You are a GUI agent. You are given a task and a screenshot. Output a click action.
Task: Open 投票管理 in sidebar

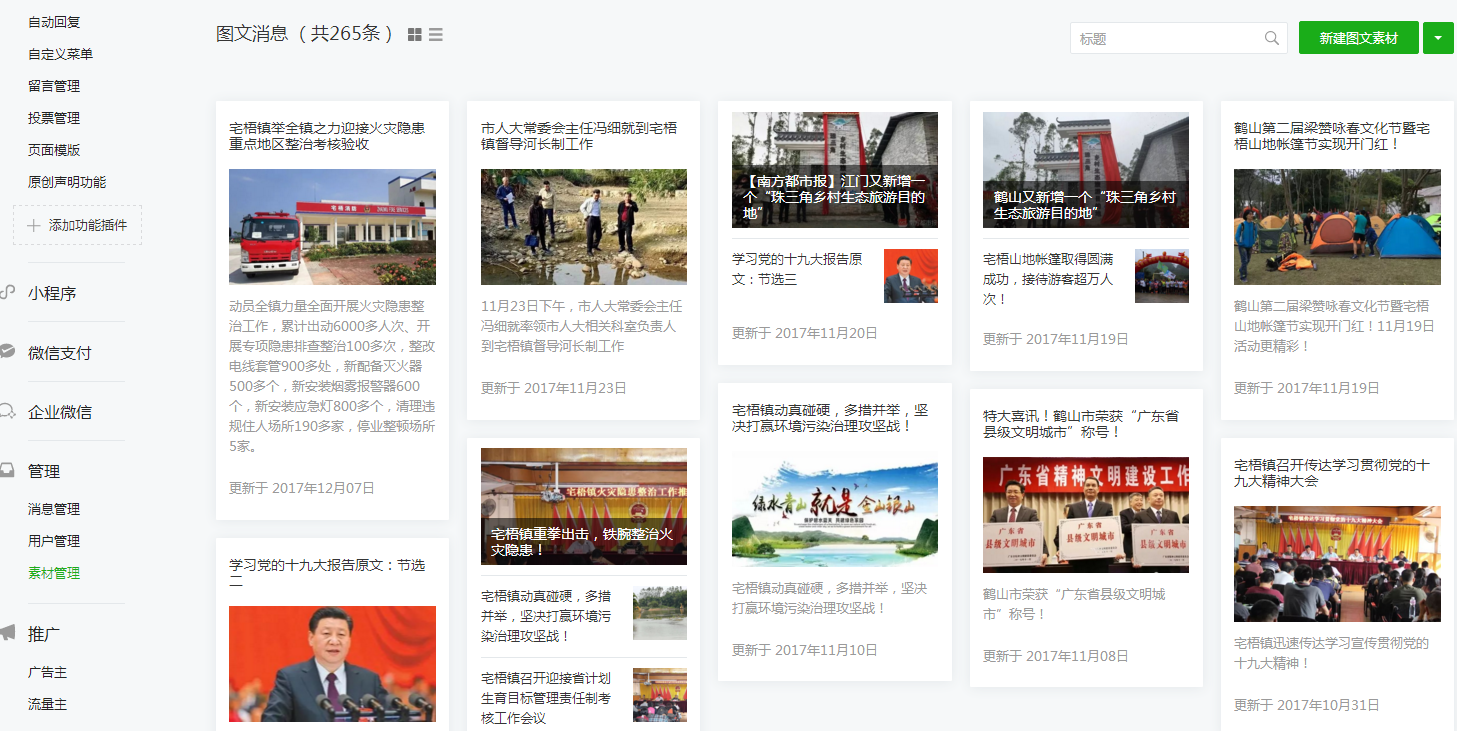pos(54,118)
